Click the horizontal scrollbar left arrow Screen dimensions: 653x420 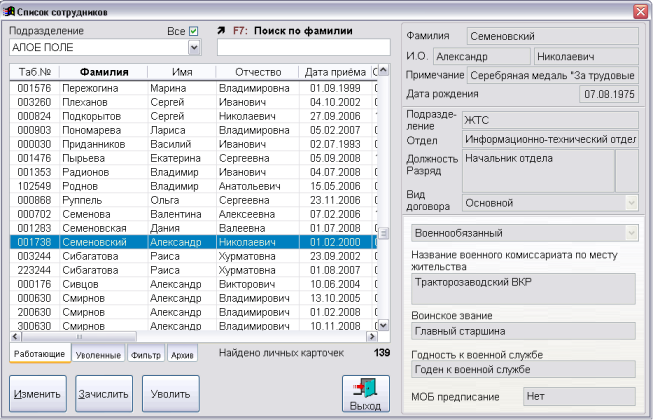click(x=15, y=336)
